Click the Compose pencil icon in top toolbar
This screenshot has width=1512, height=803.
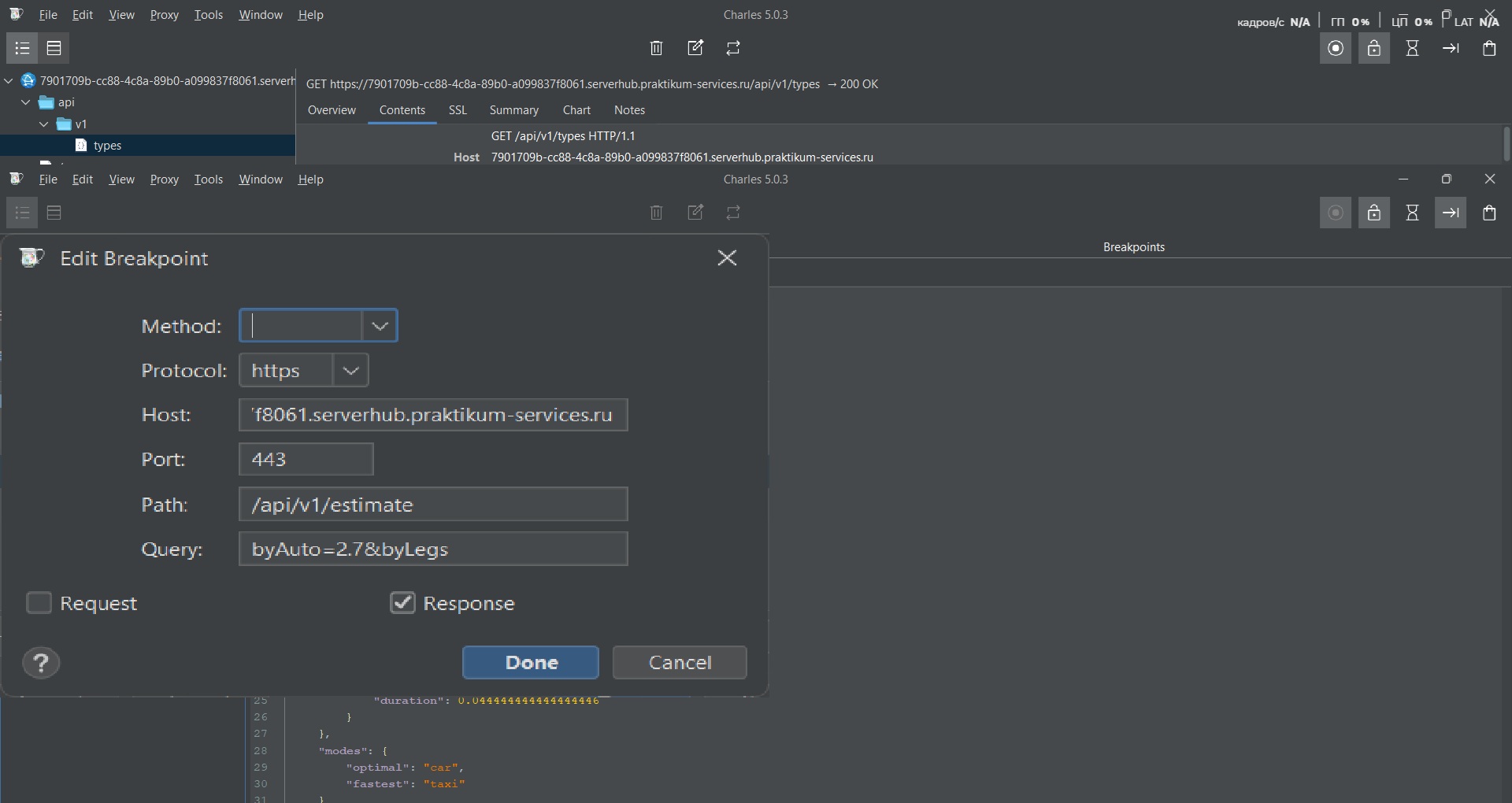pyautogui.click(x=695, y=48)
